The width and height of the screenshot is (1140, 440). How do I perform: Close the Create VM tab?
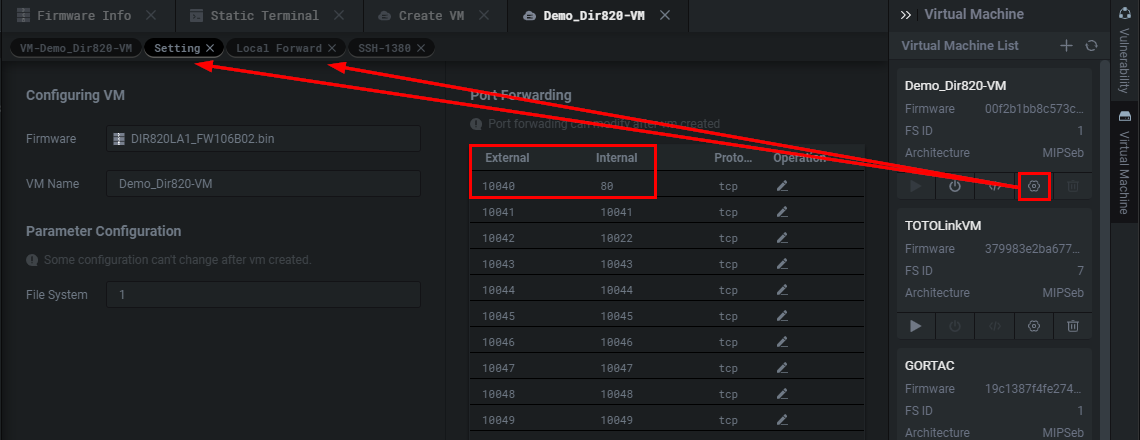pyautogui.click(x=483, y=15)
